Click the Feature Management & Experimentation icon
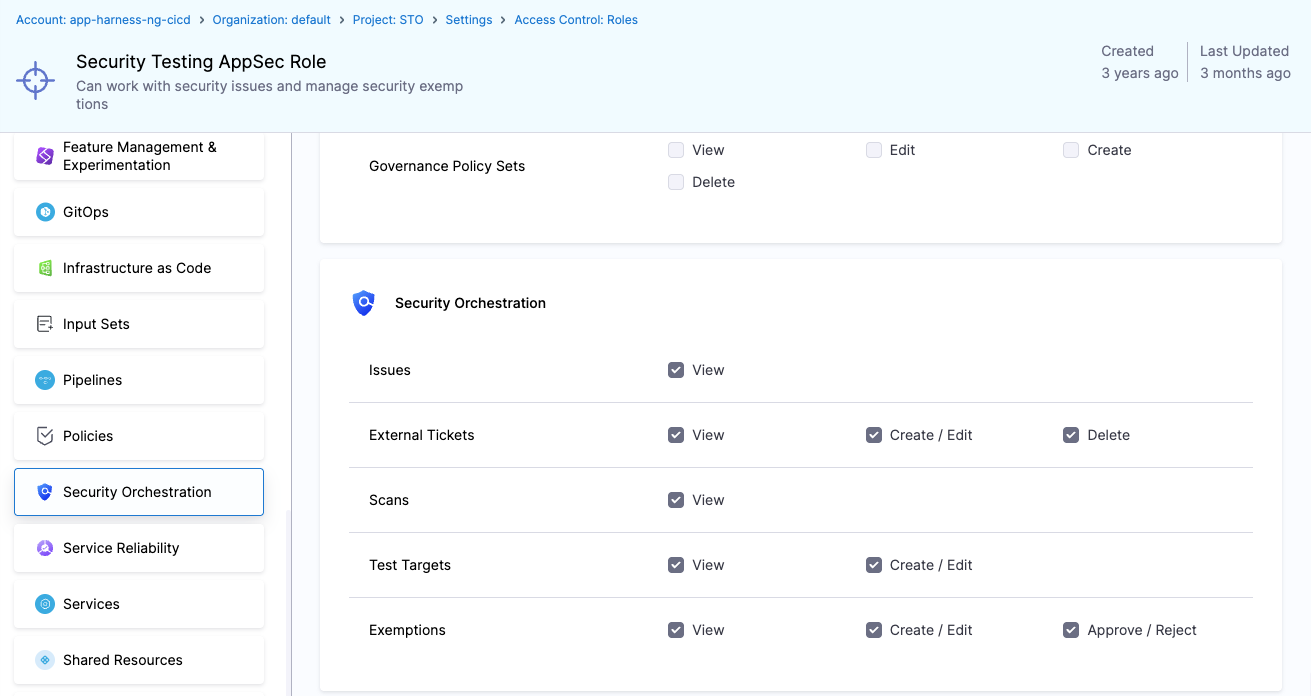 coord(45,156)
